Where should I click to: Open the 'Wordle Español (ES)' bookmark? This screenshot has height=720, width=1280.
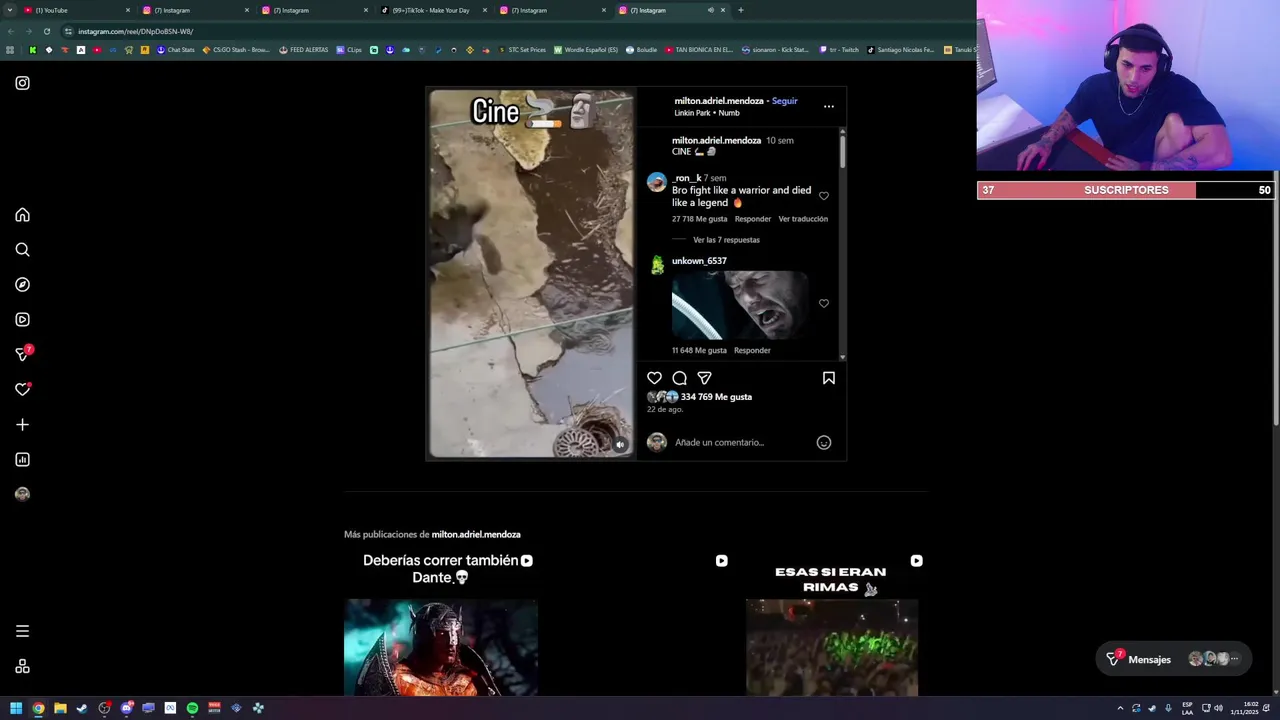coord(586,50)
